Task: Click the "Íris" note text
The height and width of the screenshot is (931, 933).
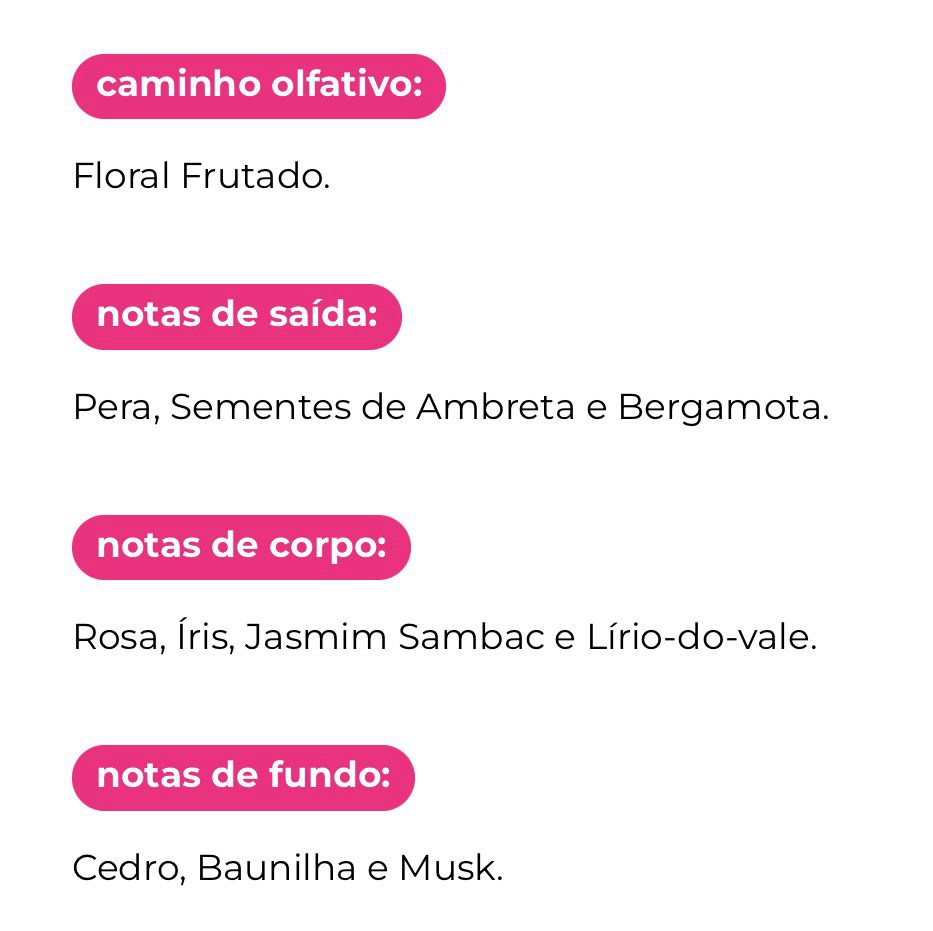Action: click(205, 637)
